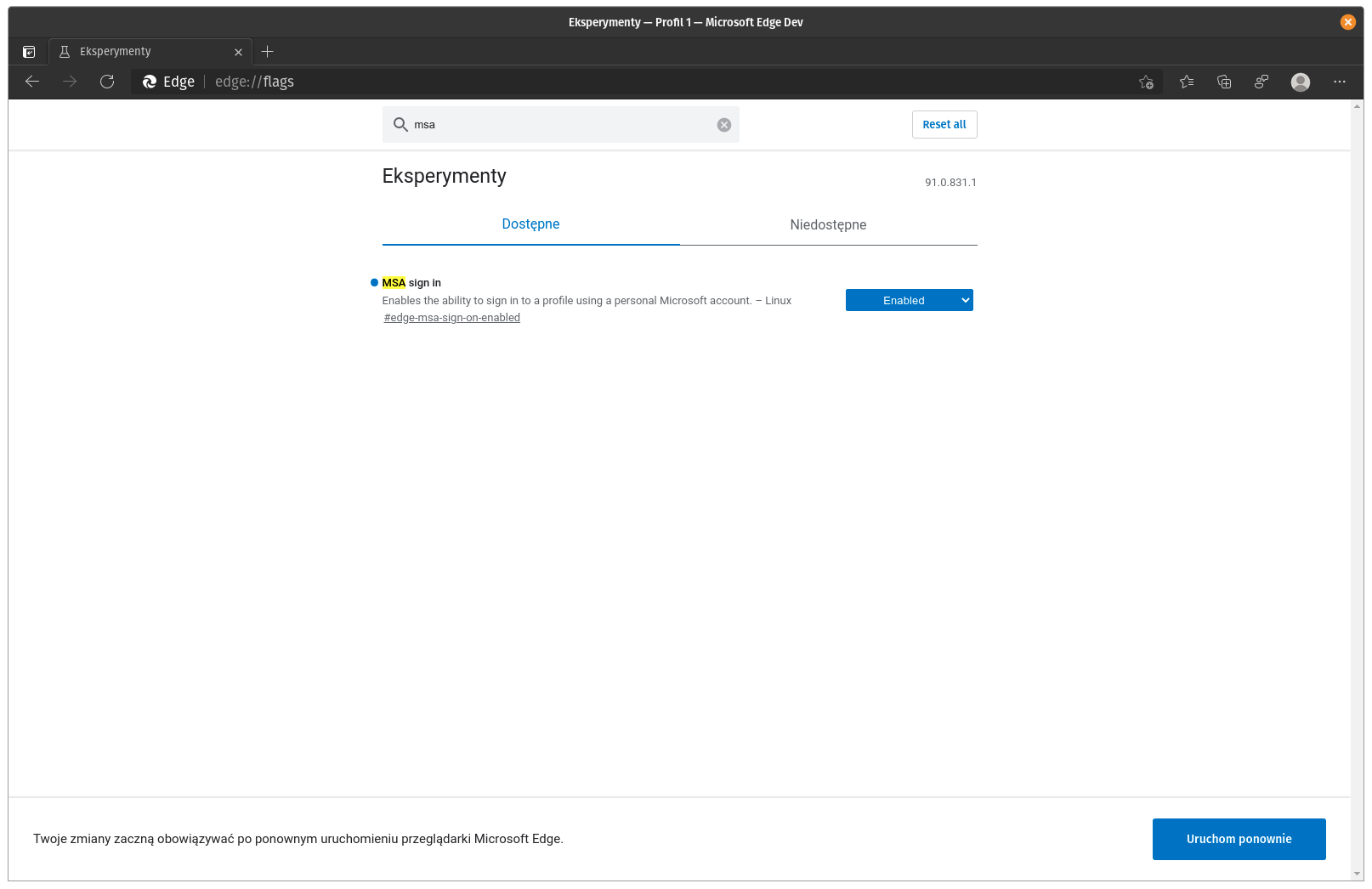
Task: Open the #edge-msa-sign-on-enabled link
Action: point(451,318)
